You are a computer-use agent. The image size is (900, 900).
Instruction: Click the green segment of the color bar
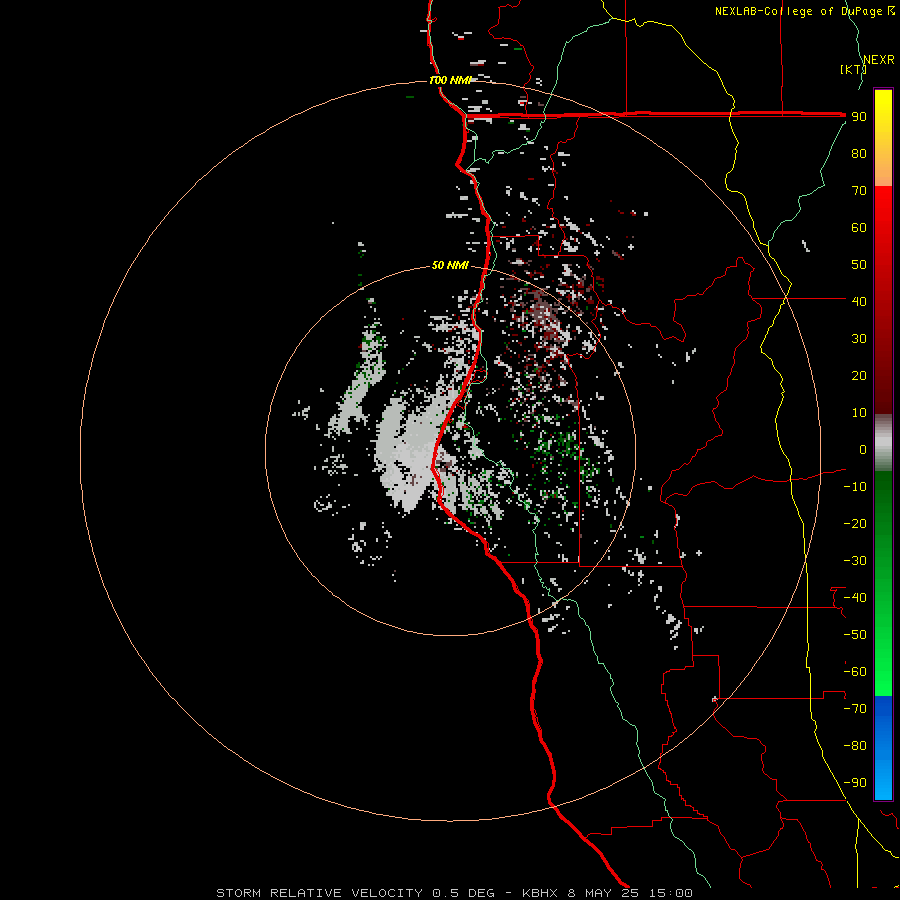click(883, 583)
